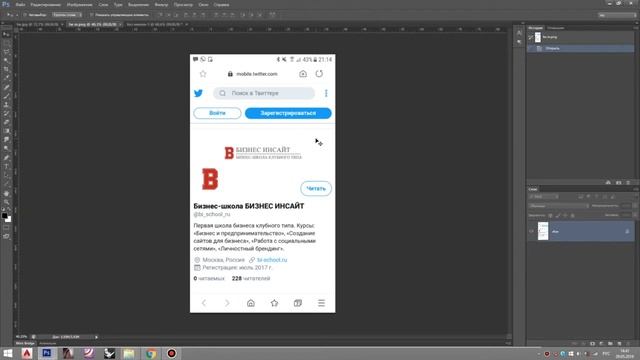
Task: Select the Crop tool
Action: coord(6,69)
